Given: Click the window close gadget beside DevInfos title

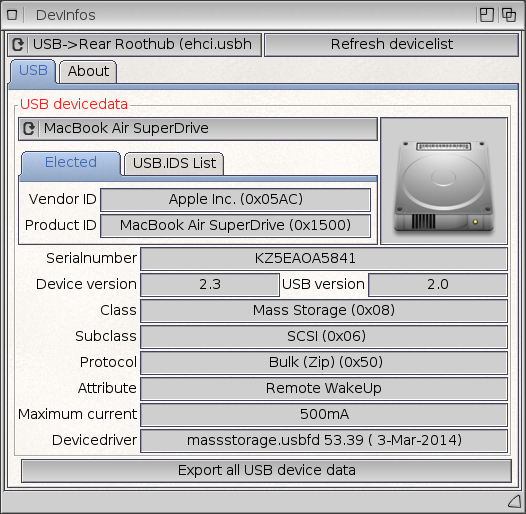Looking at the screenshot, I should [x=12, y=15].
